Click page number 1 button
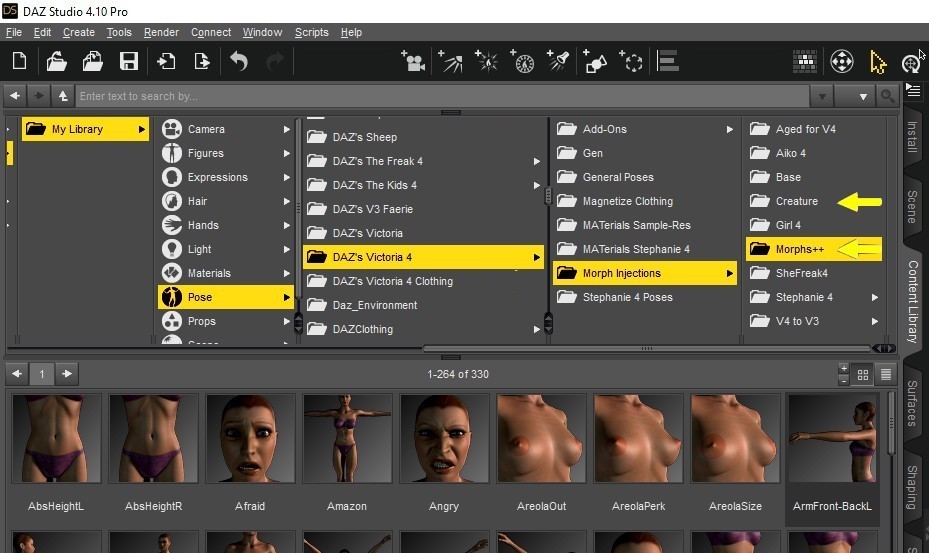The width and height of the screenshot is (929, 553). 41,374
